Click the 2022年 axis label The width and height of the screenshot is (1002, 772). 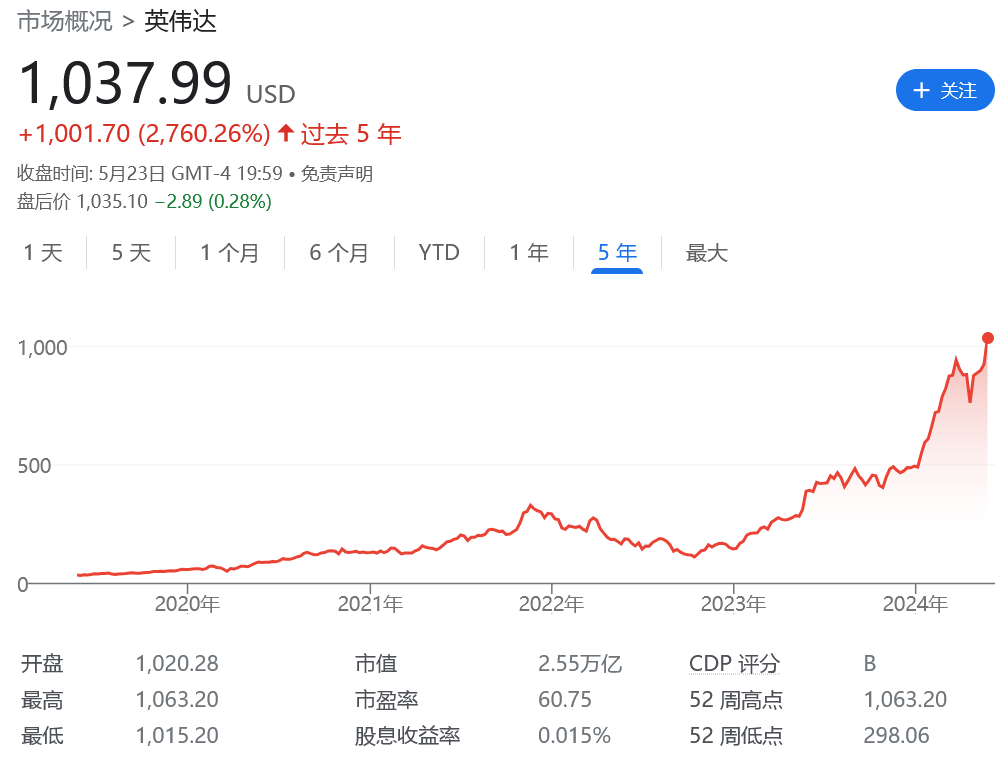[551, 604]
